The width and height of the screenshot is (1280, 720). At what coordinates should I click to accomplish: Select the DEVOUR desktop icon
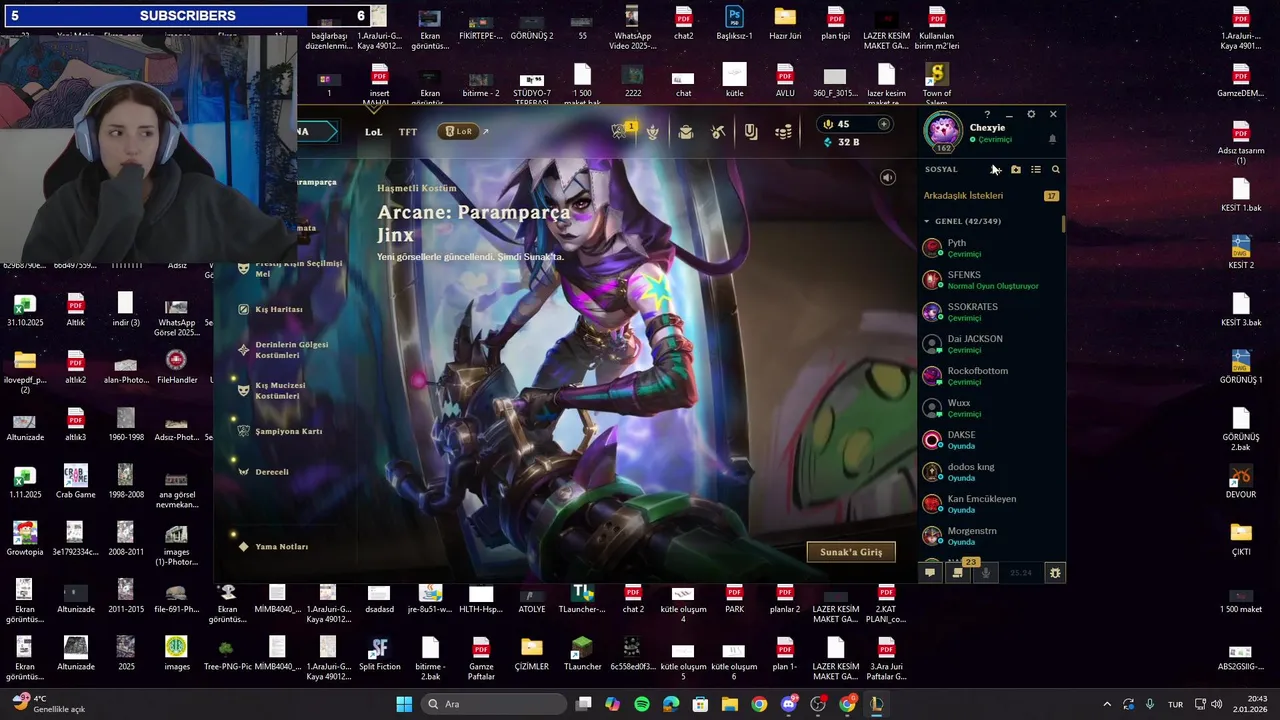tap(1241, 481)
